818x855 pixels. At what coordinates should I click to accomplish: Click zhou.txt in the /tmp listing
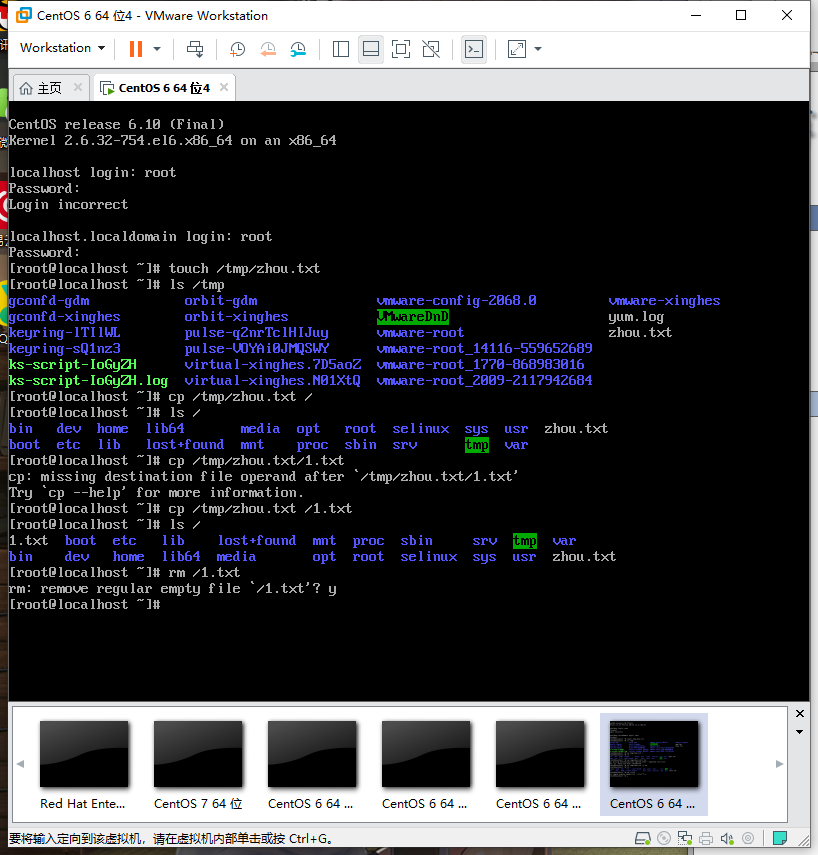click(x=640, y=333)
